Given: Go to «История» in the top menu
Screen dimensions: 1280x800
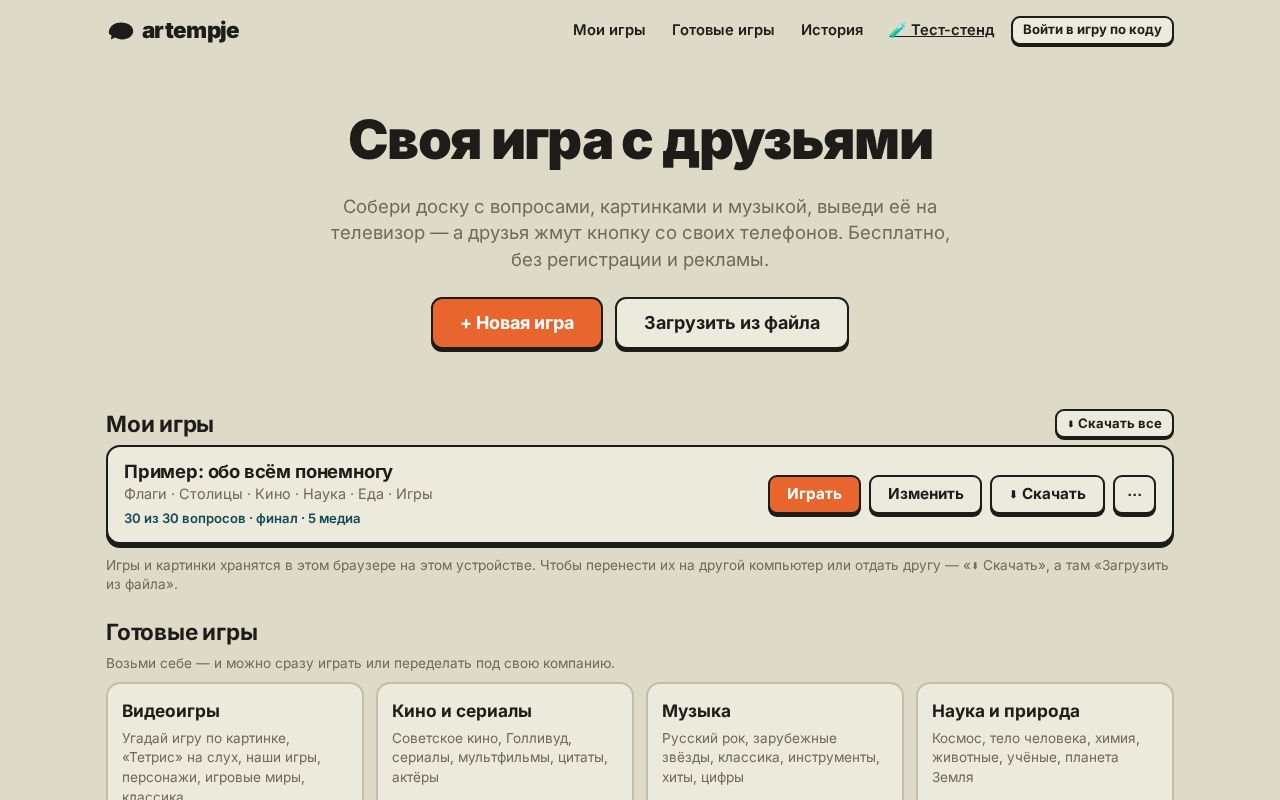Looking at the screenshot, I should point(832,30).
